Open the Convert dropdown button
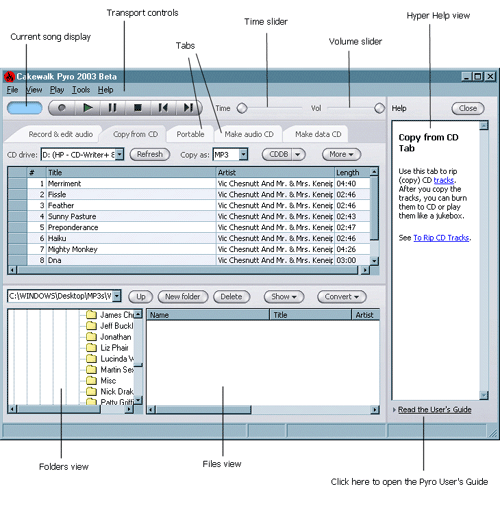This screenshot has width=500, height=517. [342, 297]
